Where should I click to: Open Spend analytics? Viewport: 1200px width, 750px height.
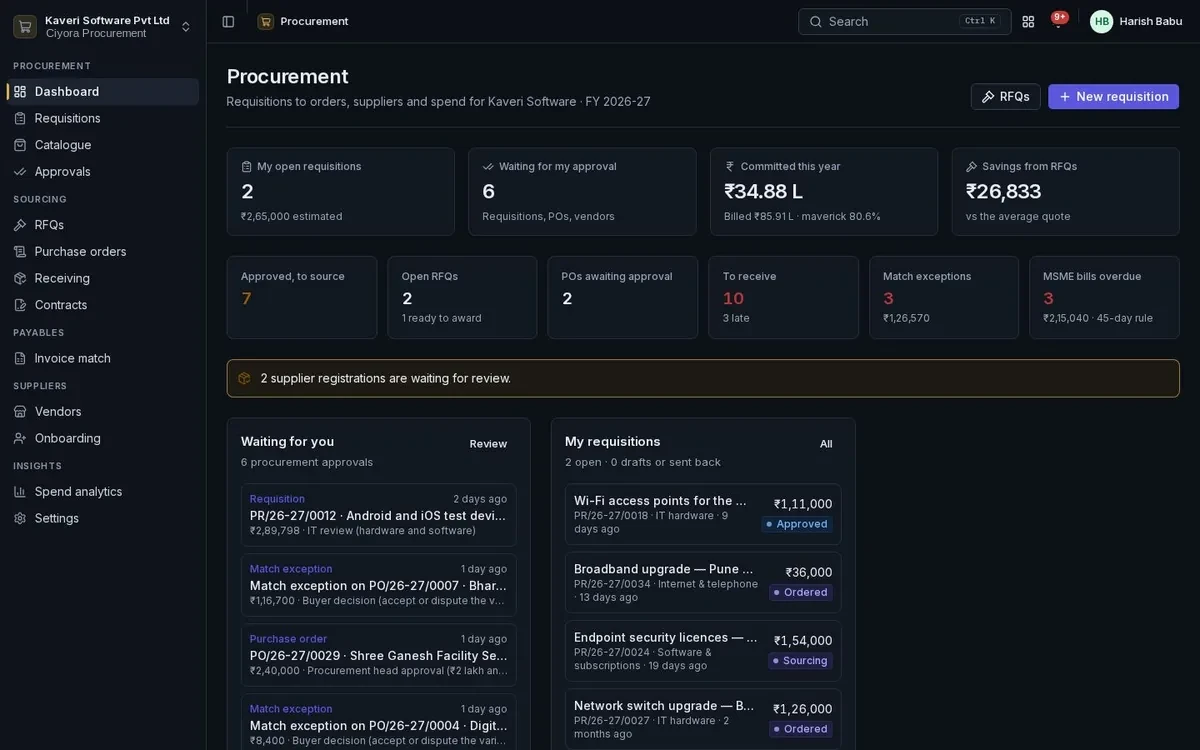(x=103, y=492)
